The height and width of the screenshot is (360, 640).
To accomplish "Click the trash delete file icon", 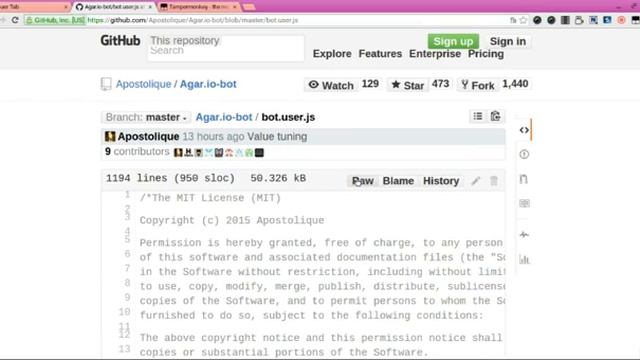I will (x=494, y=181).
